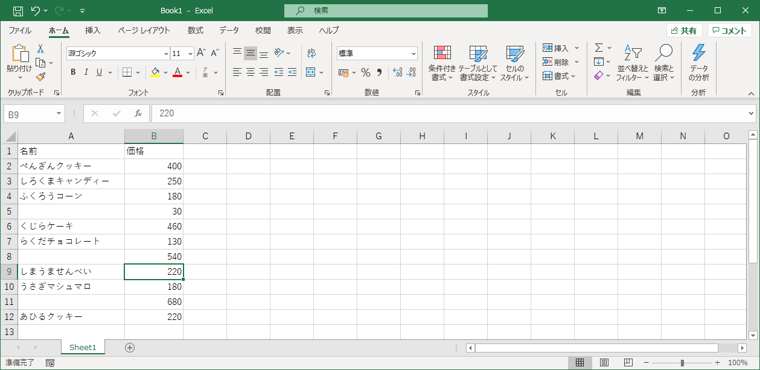
Task: Open the number format dropdown
Action: click(x=413, y=53)
